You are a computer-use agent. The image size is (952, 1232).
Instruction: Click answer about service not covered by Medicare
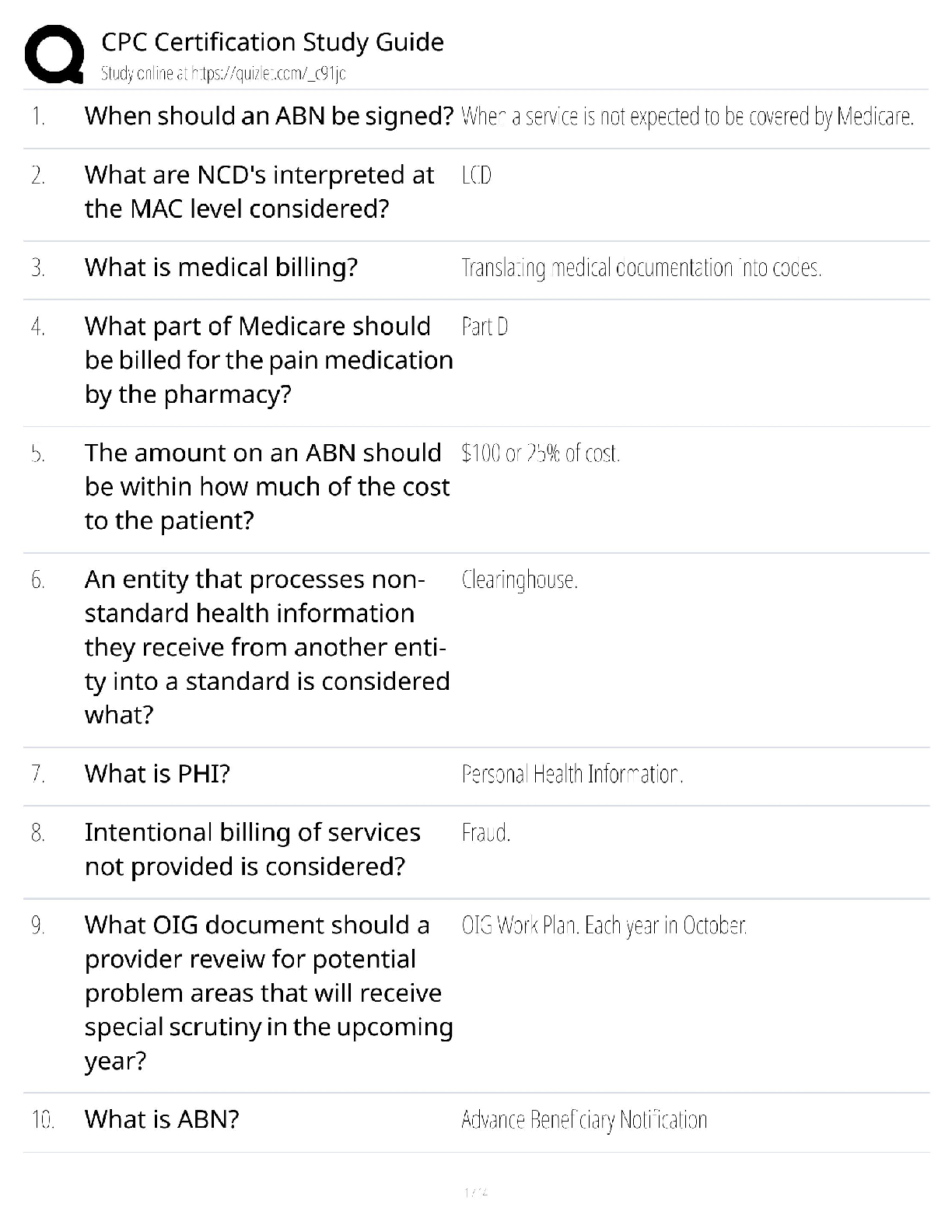point(687,117)
